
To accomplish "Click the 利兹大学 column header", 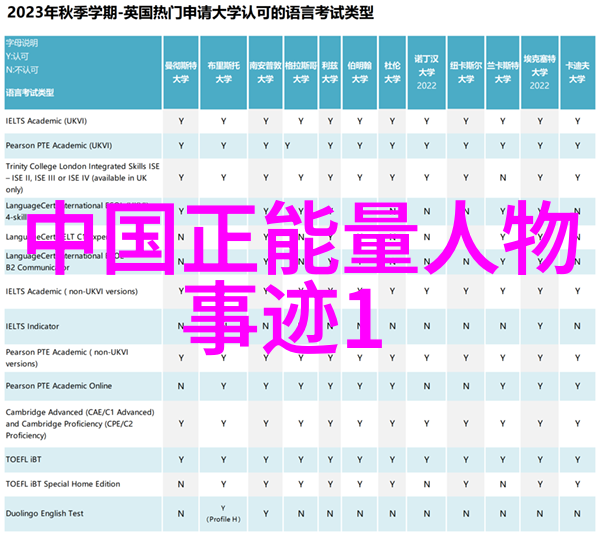I will (330, 73).
